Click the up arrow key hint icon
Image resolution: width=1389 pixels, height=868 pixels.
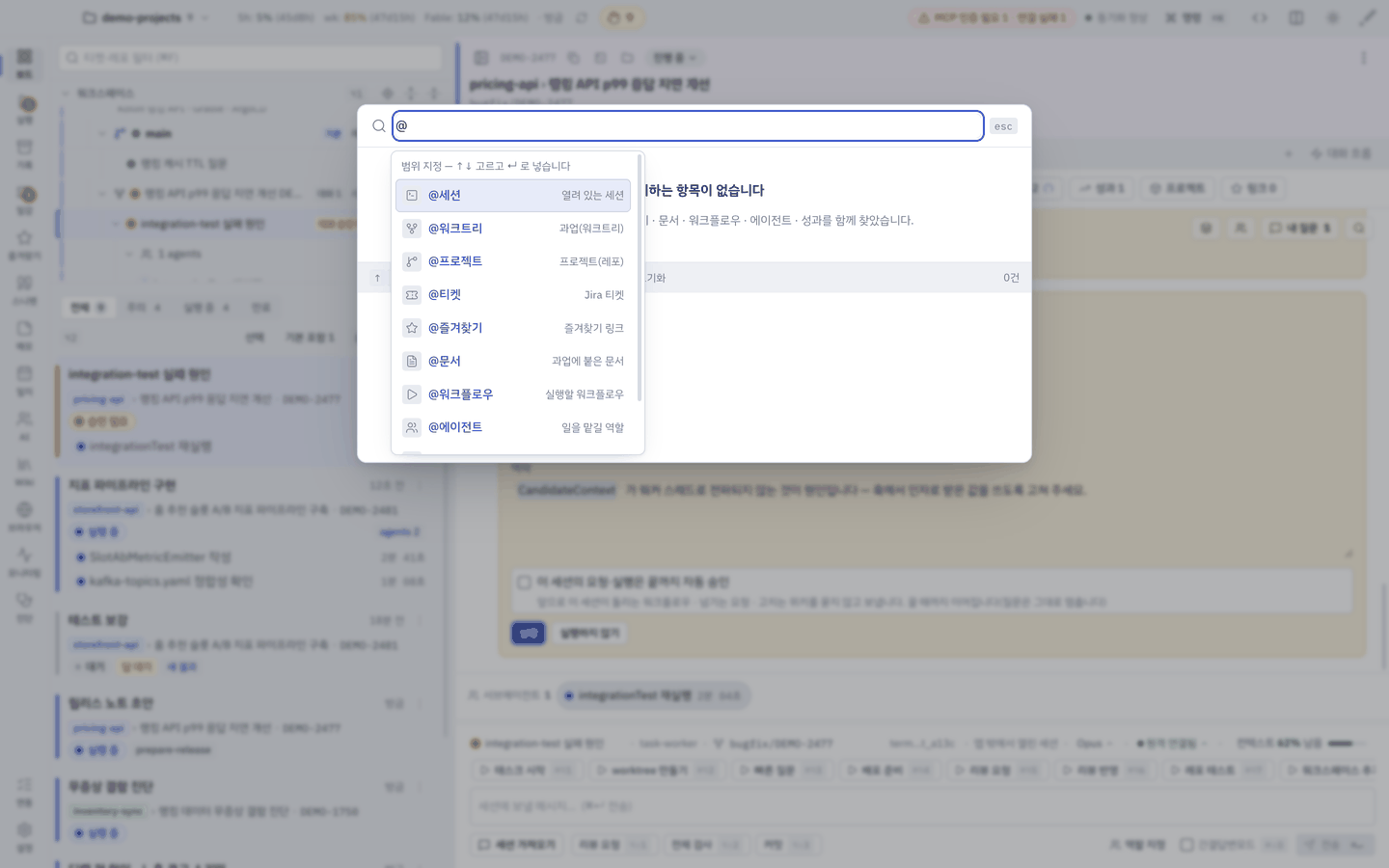377,278
